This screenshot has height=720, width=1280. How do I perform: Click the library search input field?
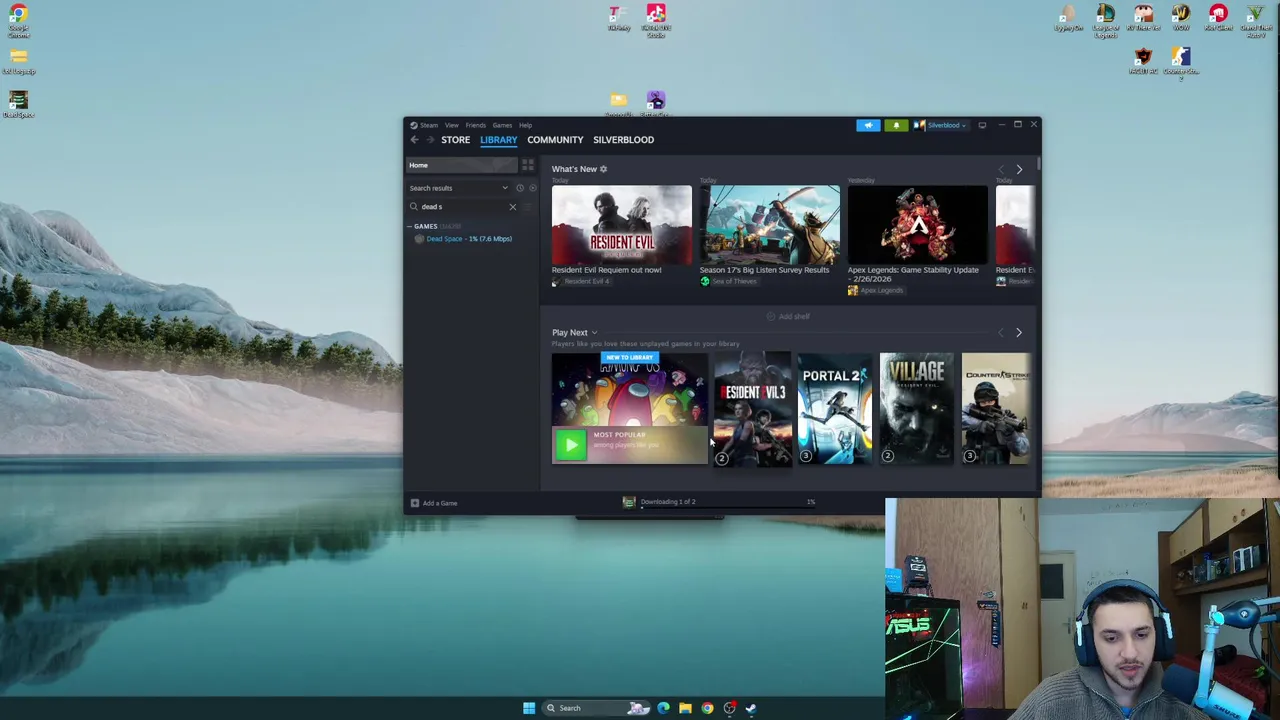tap(463, 207)
